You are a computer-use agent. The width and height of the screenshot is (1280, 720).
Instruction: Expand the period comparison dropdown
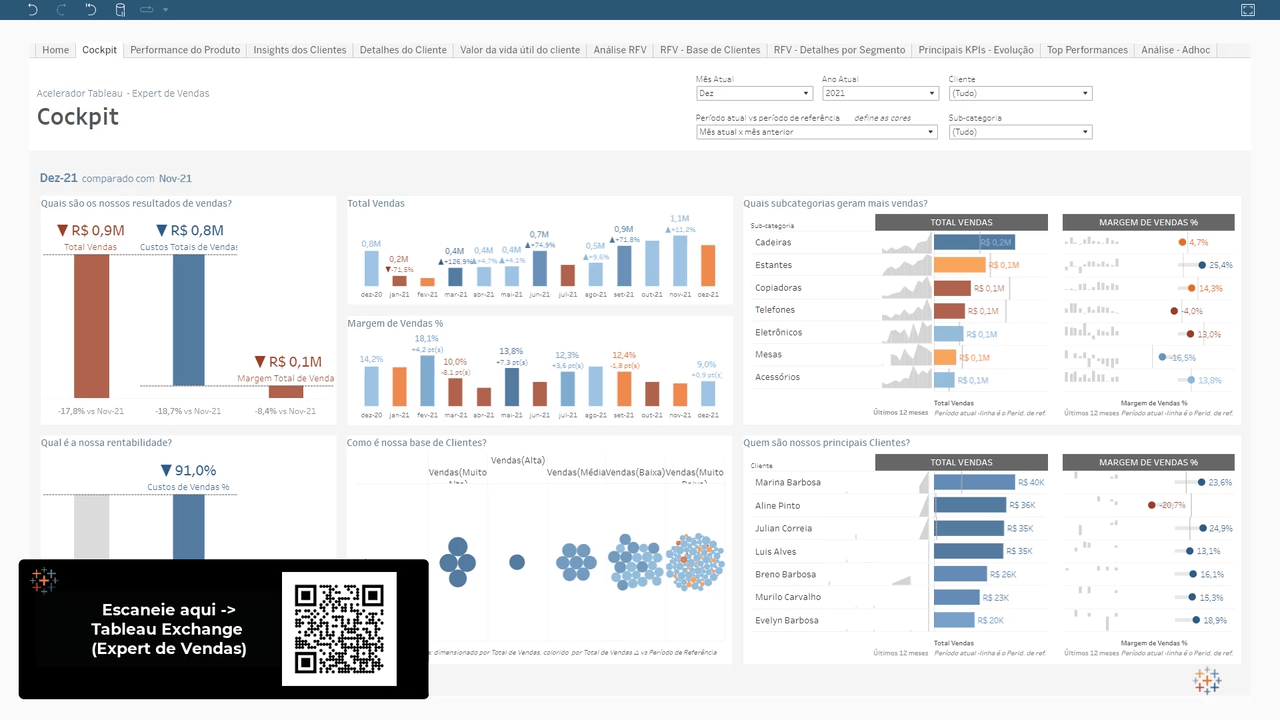coord(816,132)
